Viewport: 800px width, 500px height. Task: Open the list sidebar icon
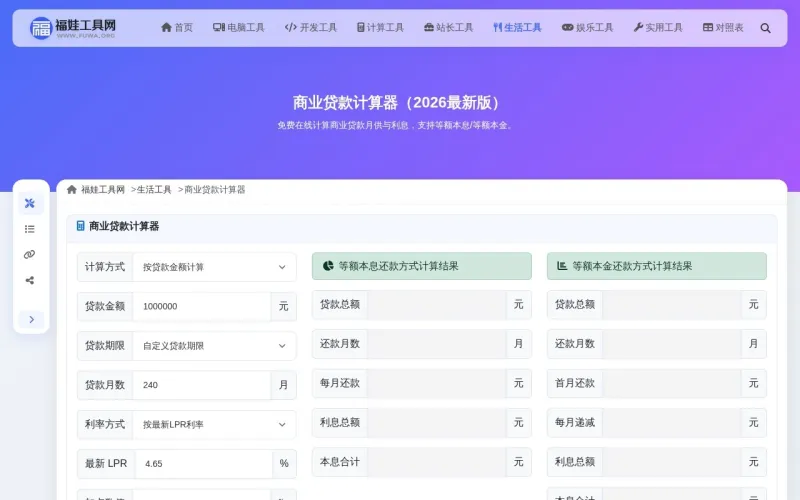[x=30, y=229]
